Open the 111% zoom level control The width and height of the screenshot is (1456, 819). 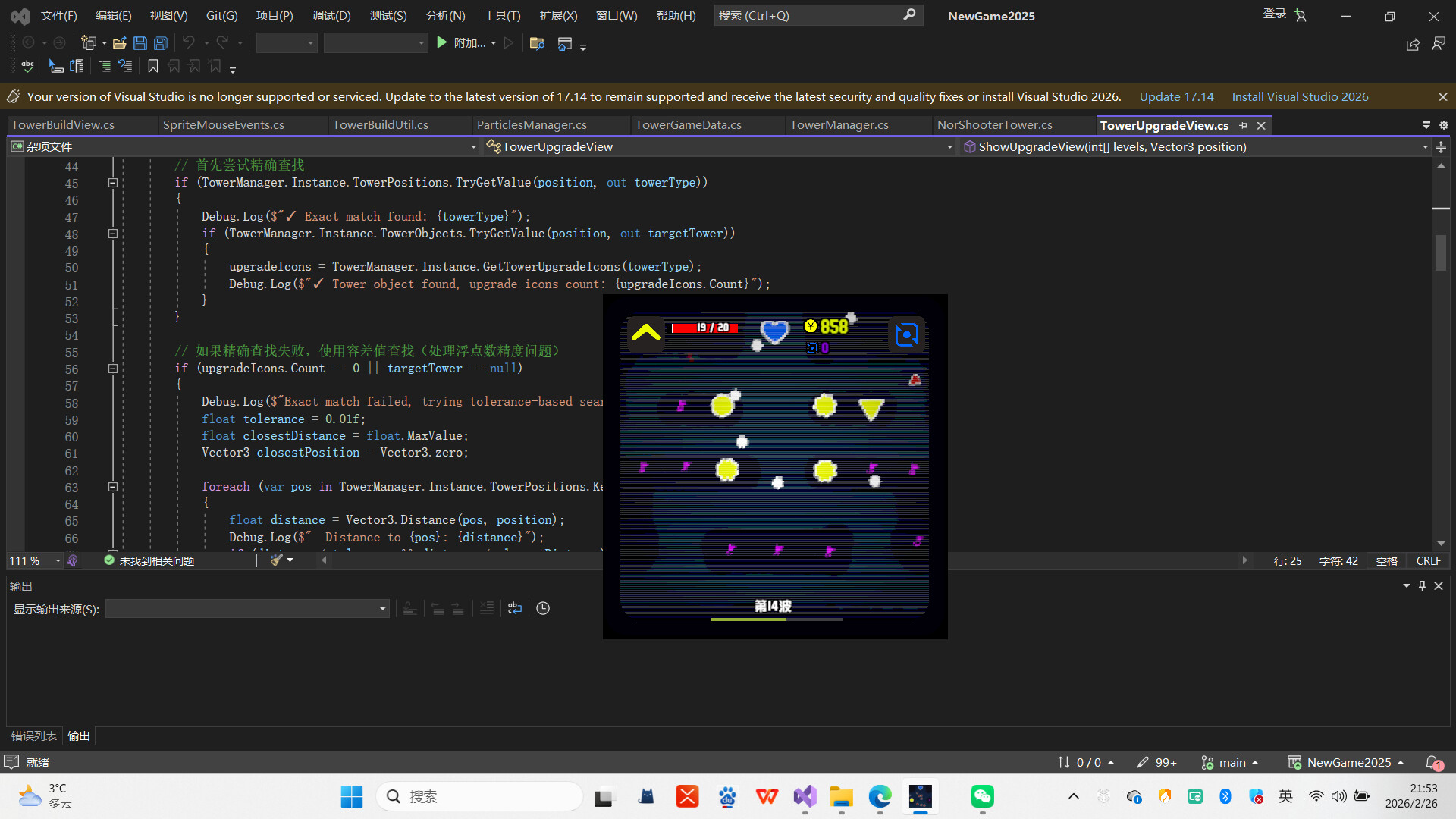click(30, 560)
